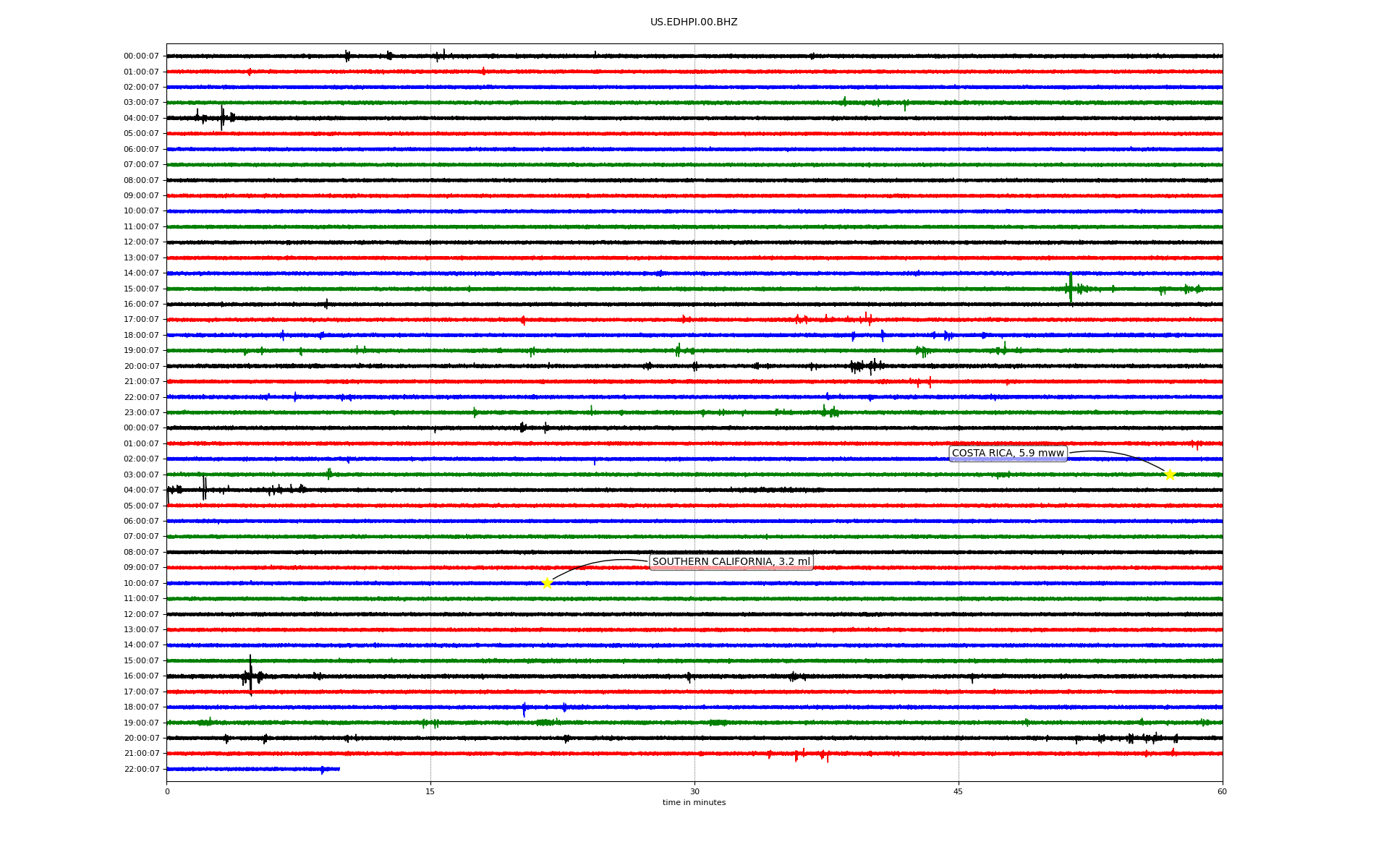Screen dimensions: 1389x868
Task: Click the 60 tick on the x-axis
Action: [1222, 791]
